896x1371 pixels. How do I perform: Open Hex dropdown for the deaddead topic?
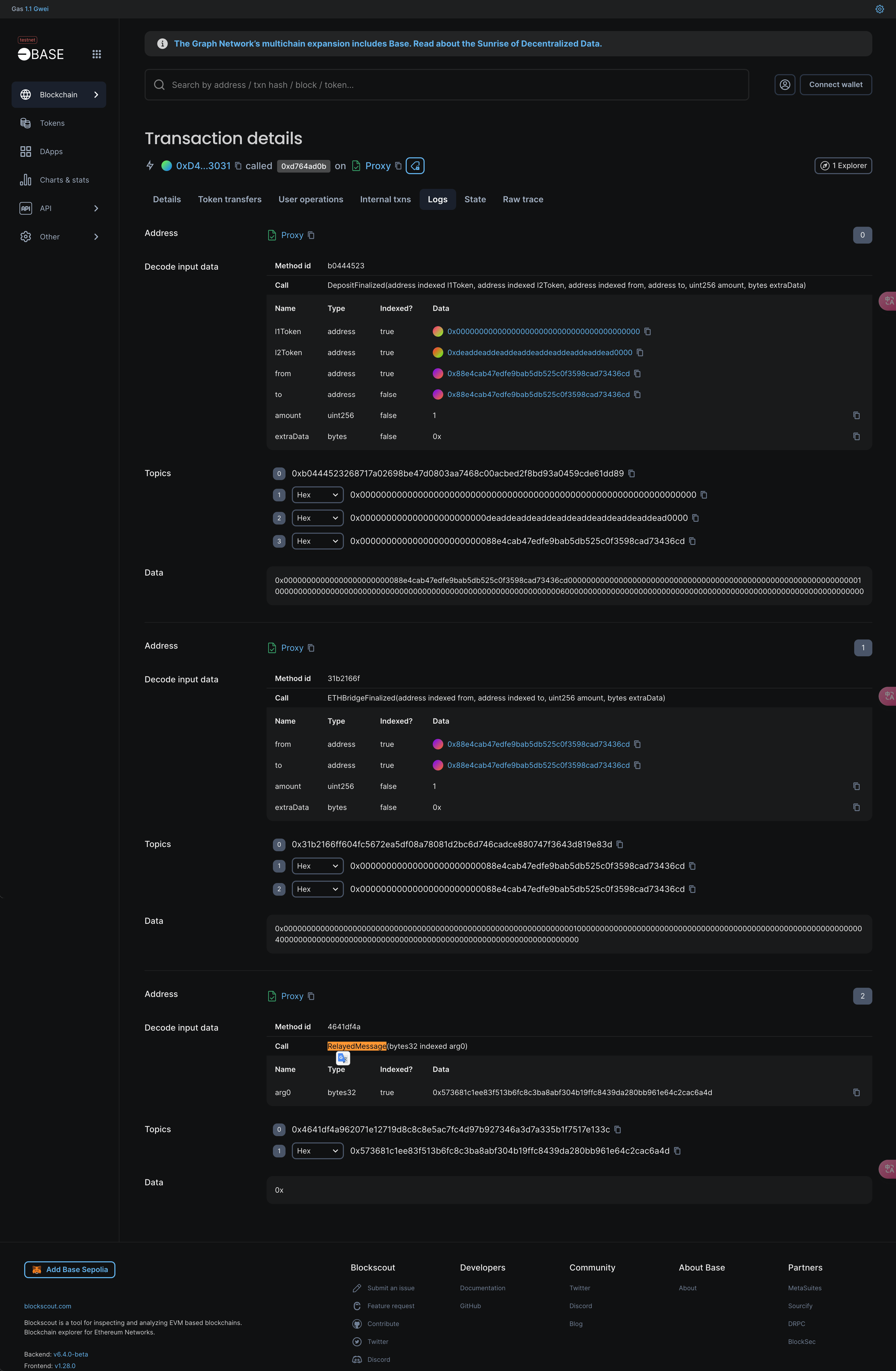pos(317,518)
